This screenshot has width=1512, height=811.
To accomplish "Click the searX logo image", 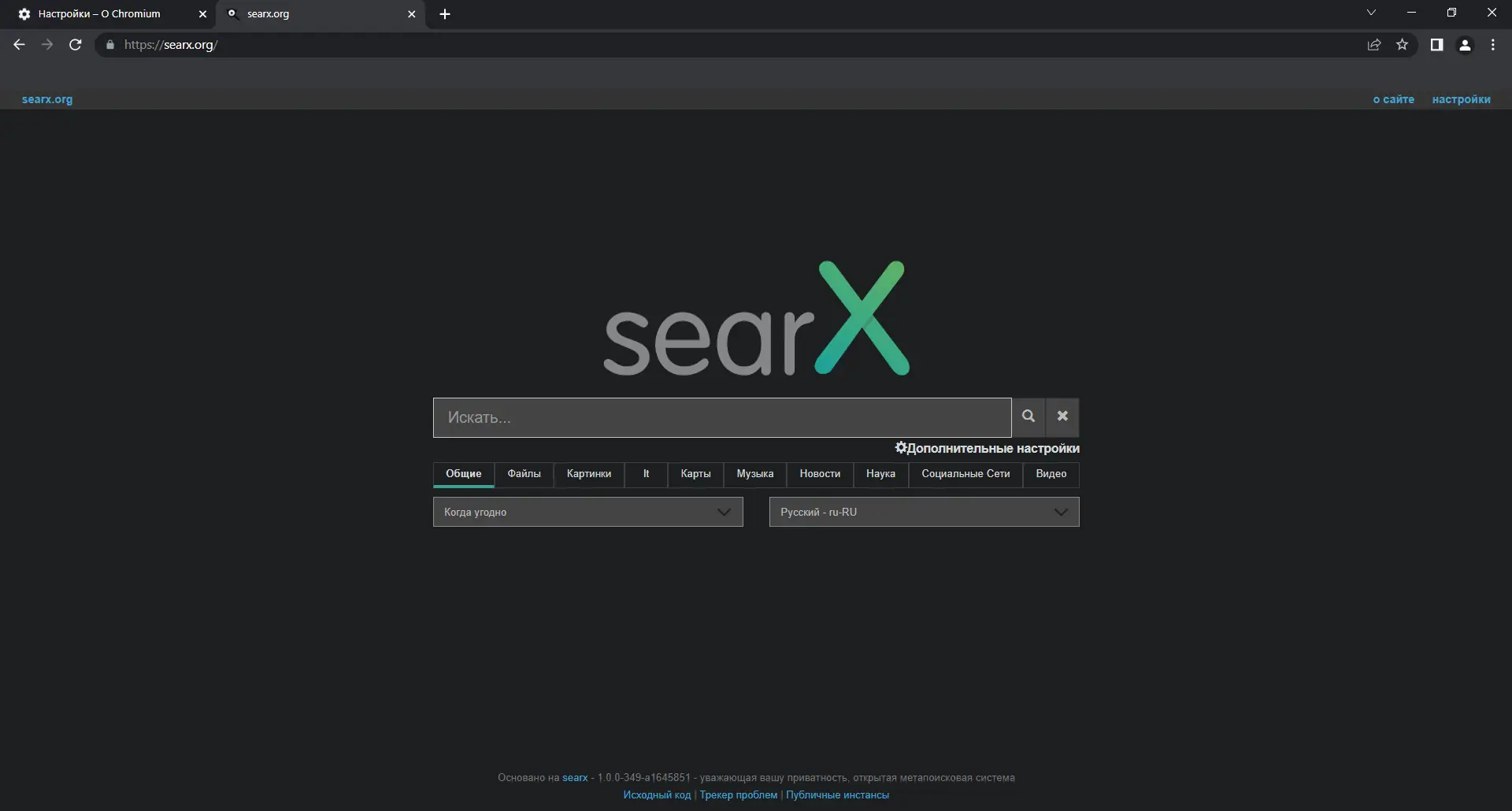I will click(x=756, y=318).
